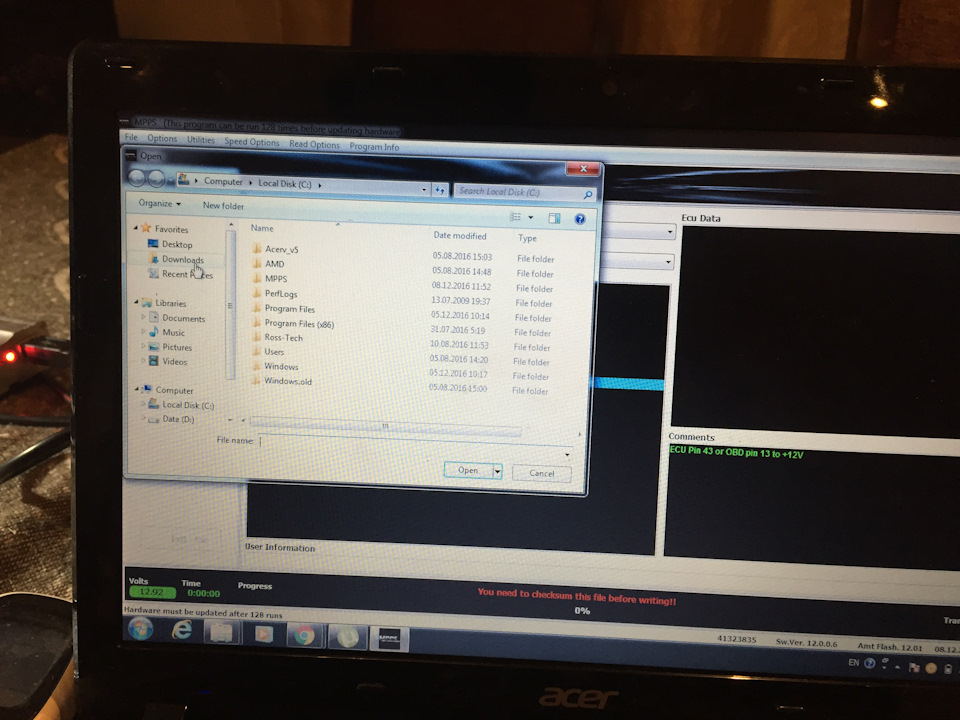The height and width of the screenshot is (720, 960).
Task: Select the Music library
Action: point(167,332)
